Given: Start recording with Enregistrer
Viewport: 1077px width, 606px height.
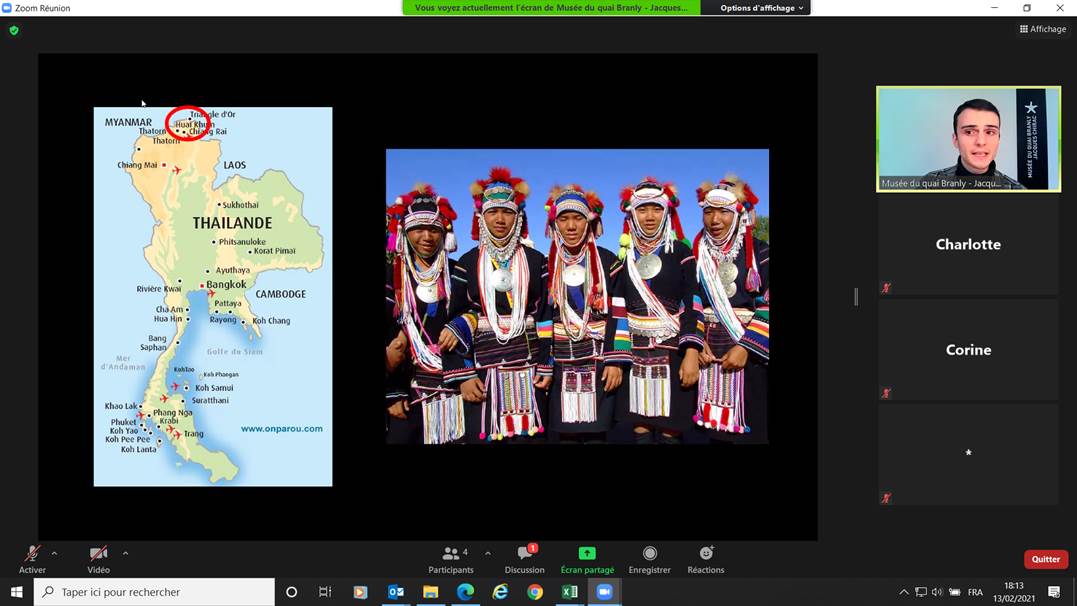Looking at the screenshot, I should (x=650, y=559).
